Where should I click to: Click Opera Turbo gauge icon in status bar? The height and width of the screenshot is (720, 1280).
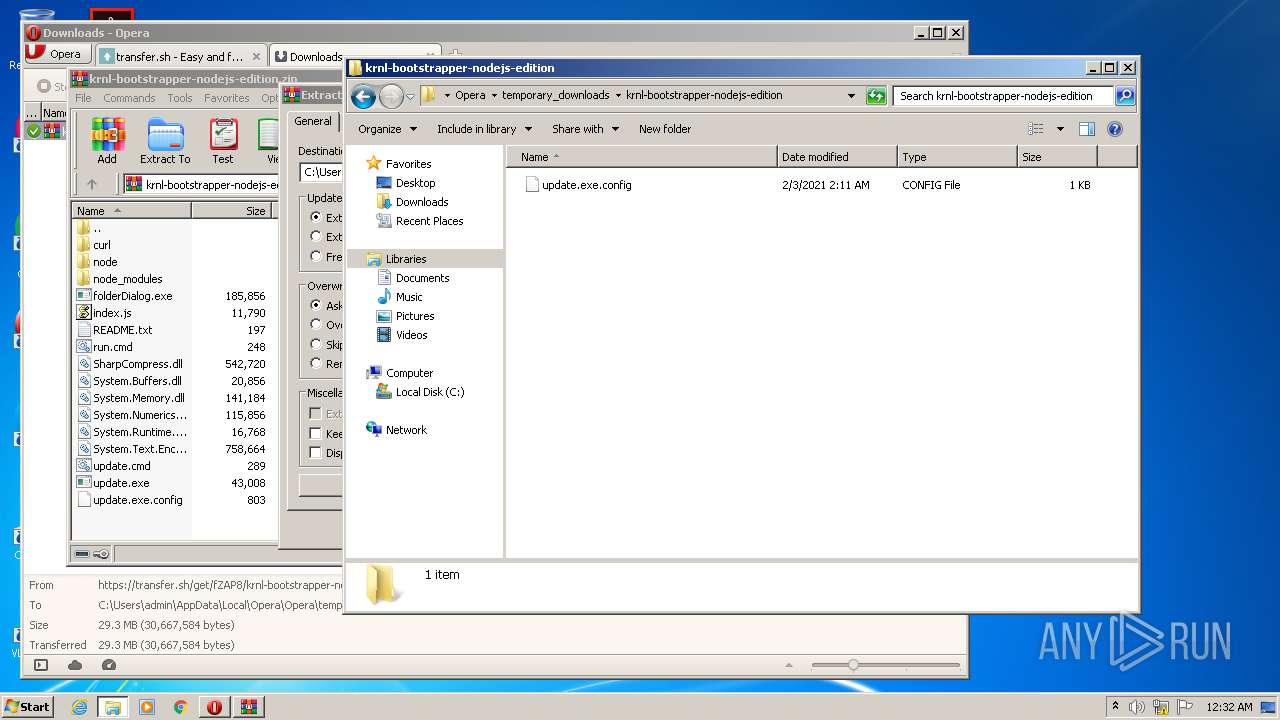point(109,665)
